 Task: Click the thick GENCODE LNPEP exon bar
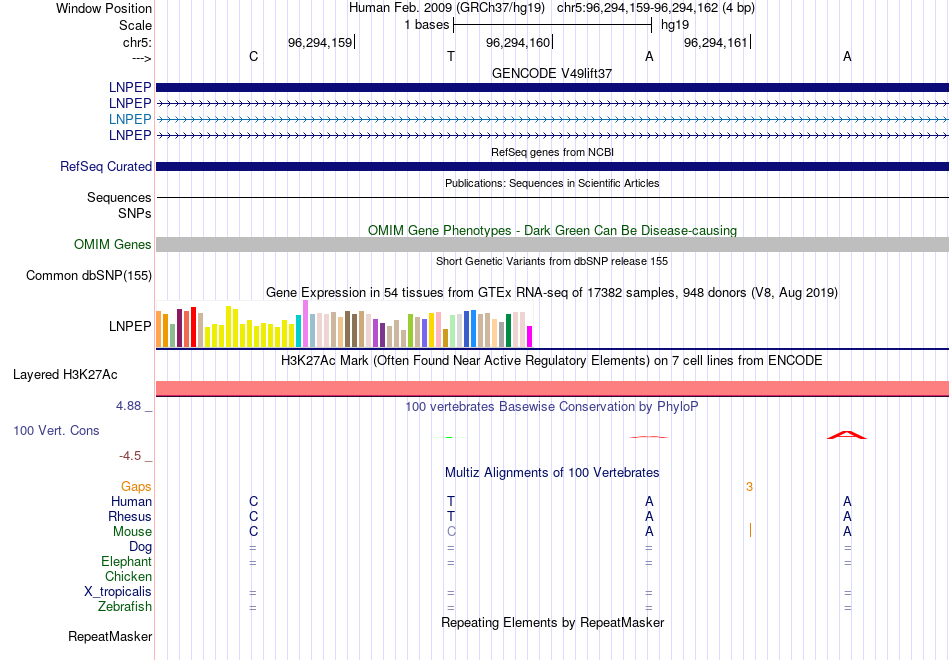[552, 87]
